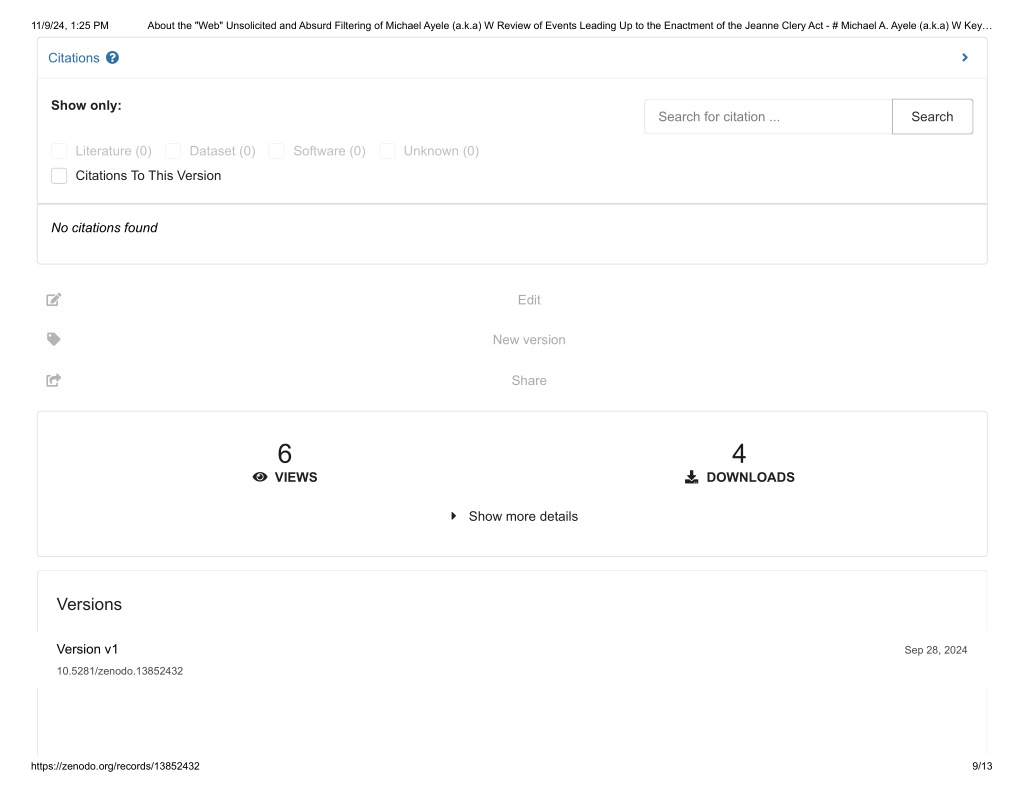
Task: Toggle the Literature (0) checkbox
Action: (x=59, y=152)
